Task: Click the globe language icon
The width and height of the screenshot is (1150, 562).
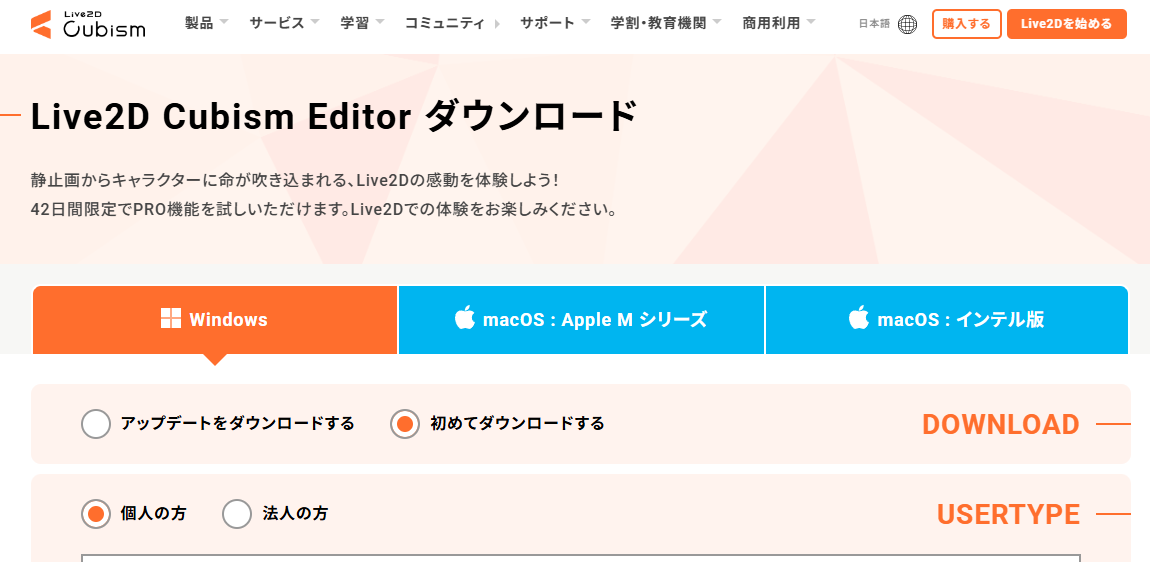Action: pos(907,24)
